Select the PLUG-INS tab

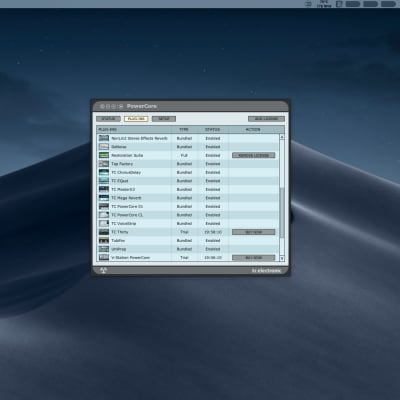pyautogui.click(x=136, y=119)
